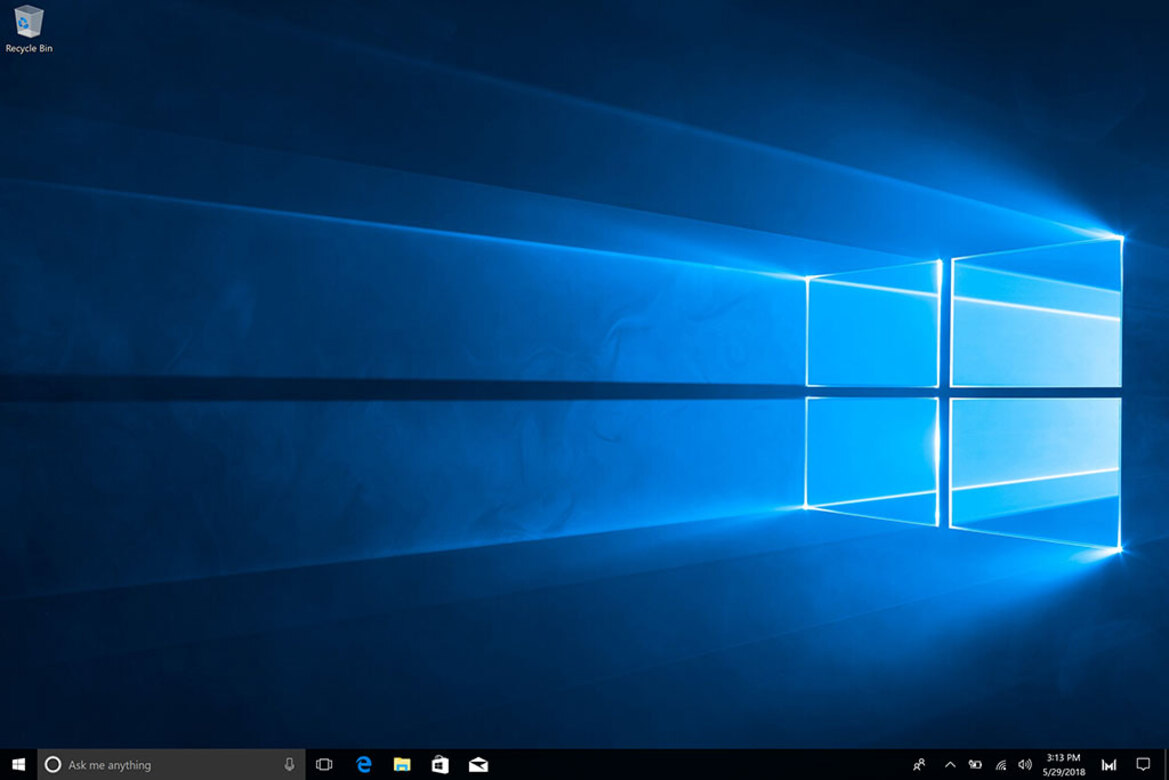The width and height of the screenshot is (1169, 780).
Task: Click the Show desktop strip at taskbar end
Action: click(1166, 764)
